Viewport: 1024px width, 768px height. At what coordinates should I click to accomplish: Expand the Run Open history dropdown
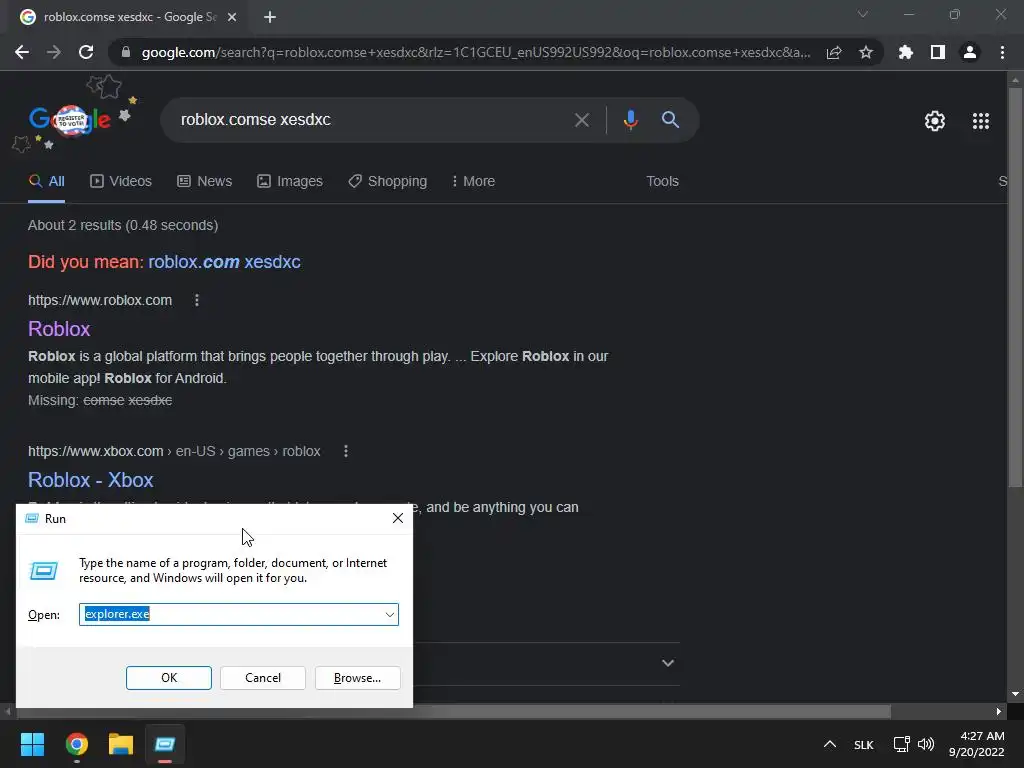pos(390,615)
